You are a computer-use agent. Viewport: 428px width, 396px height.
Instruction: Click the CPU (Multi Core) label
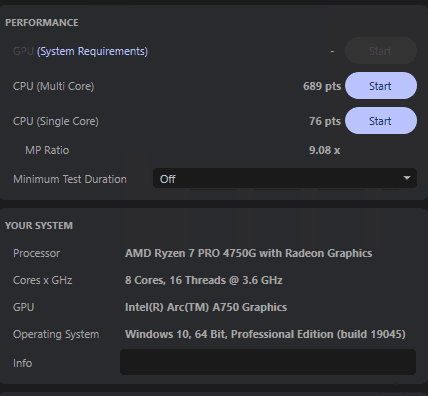coord(53,86)
